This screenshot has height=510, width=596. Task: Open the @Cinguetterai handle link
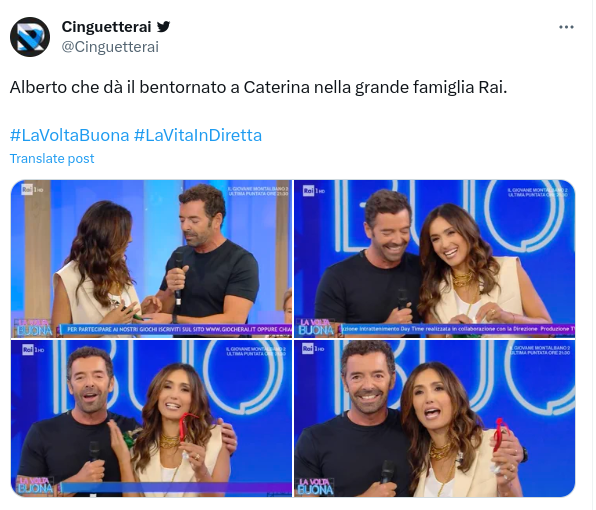click(110, 47)
